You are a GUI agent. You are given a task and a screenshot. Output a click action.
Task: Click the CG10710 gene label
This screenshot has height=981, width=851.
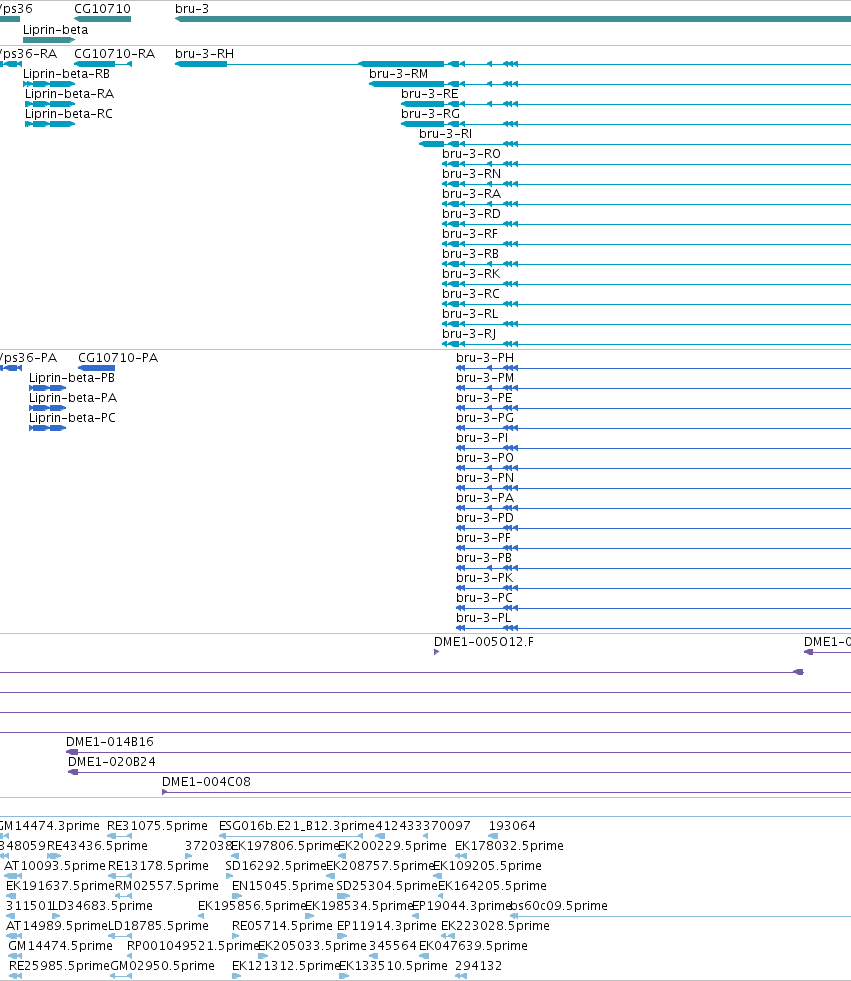click(x=103, y=9)
